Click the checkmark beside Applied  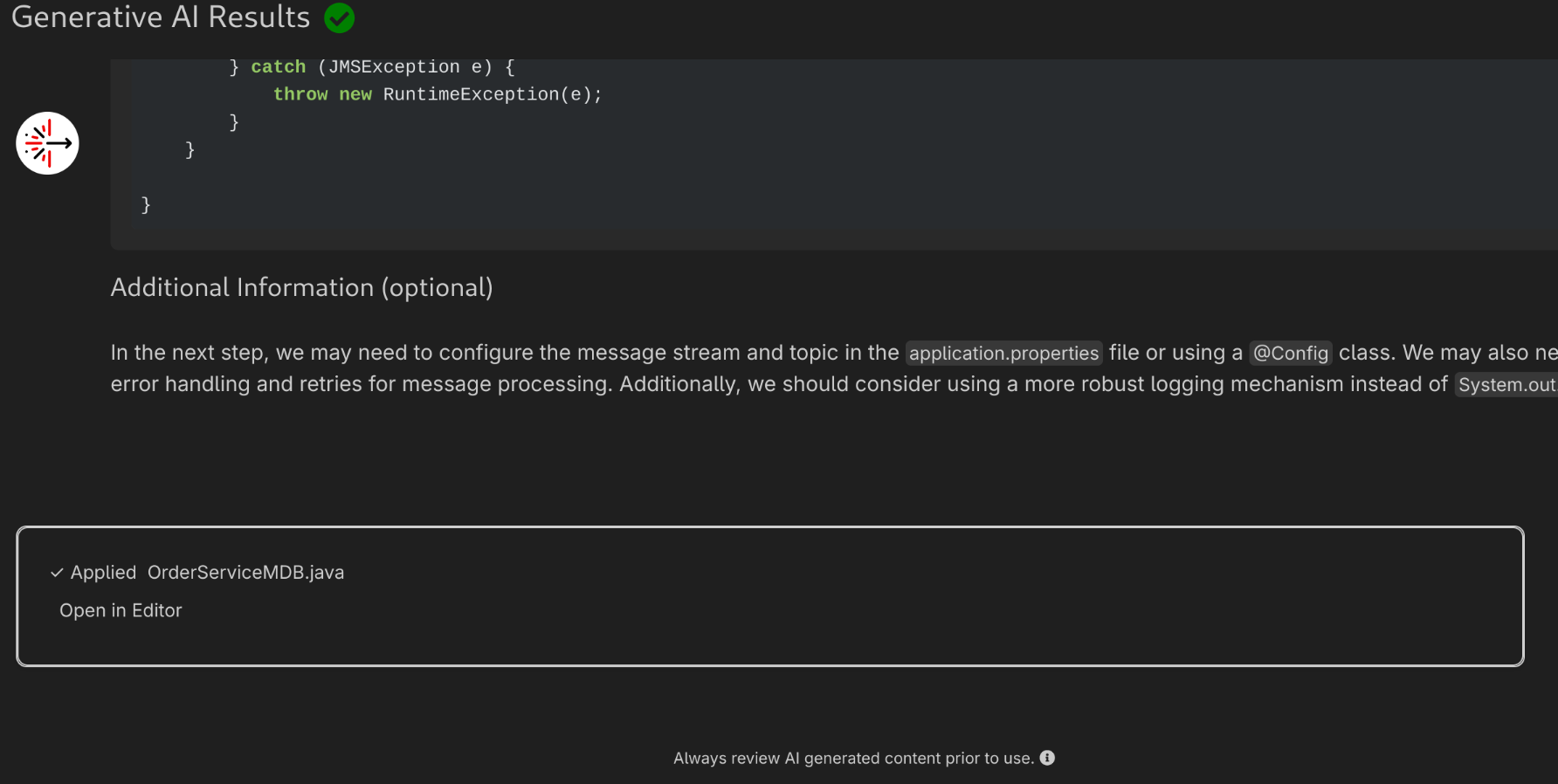point(57,573)
